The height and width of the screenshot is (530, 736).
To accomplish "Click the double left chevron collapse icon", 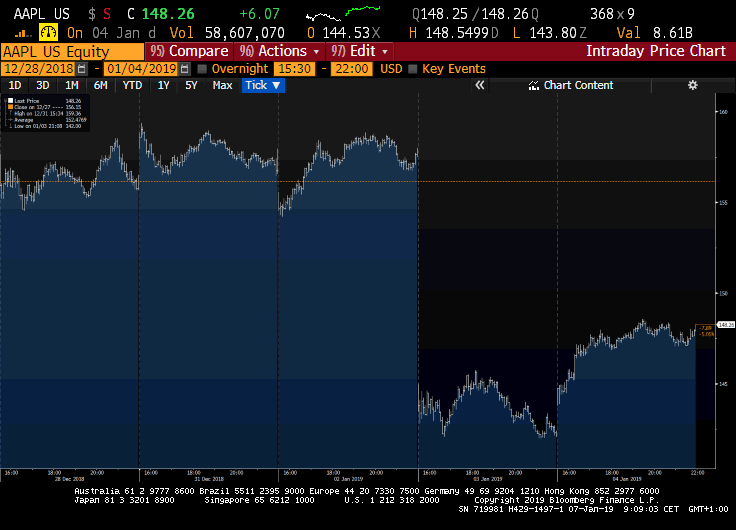I will pos(479,85).
